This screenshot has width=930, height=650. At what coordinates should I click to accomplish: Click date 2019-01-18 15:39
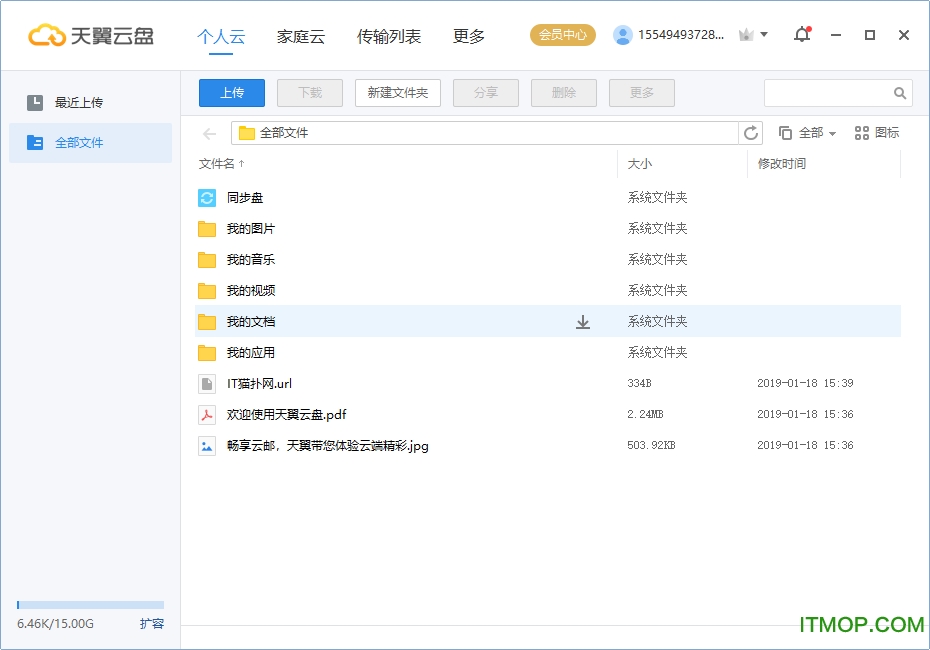(805, 383)
